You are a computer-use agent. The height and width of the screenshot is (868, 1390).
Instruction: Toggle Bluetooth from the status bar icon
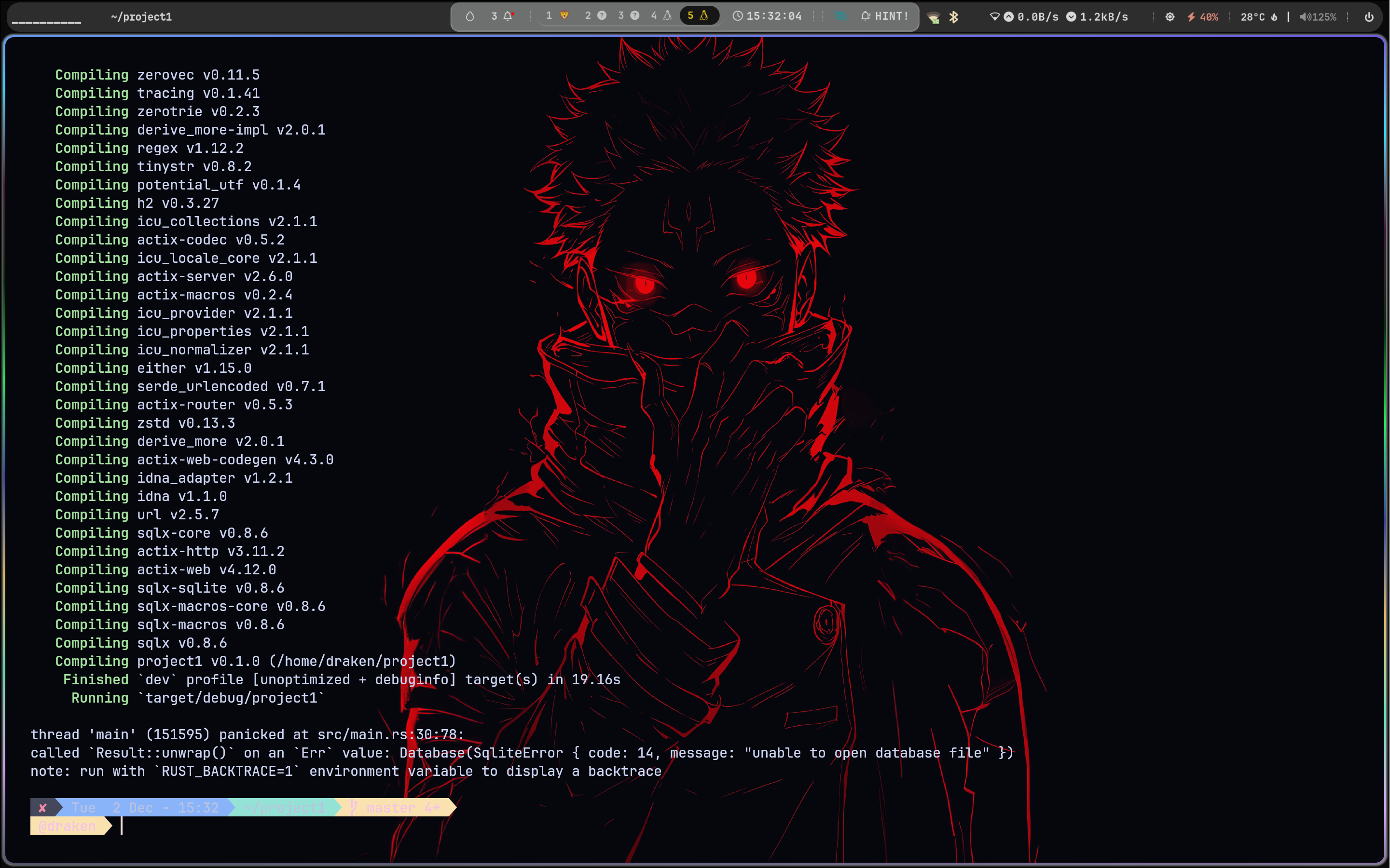[954, 17]
